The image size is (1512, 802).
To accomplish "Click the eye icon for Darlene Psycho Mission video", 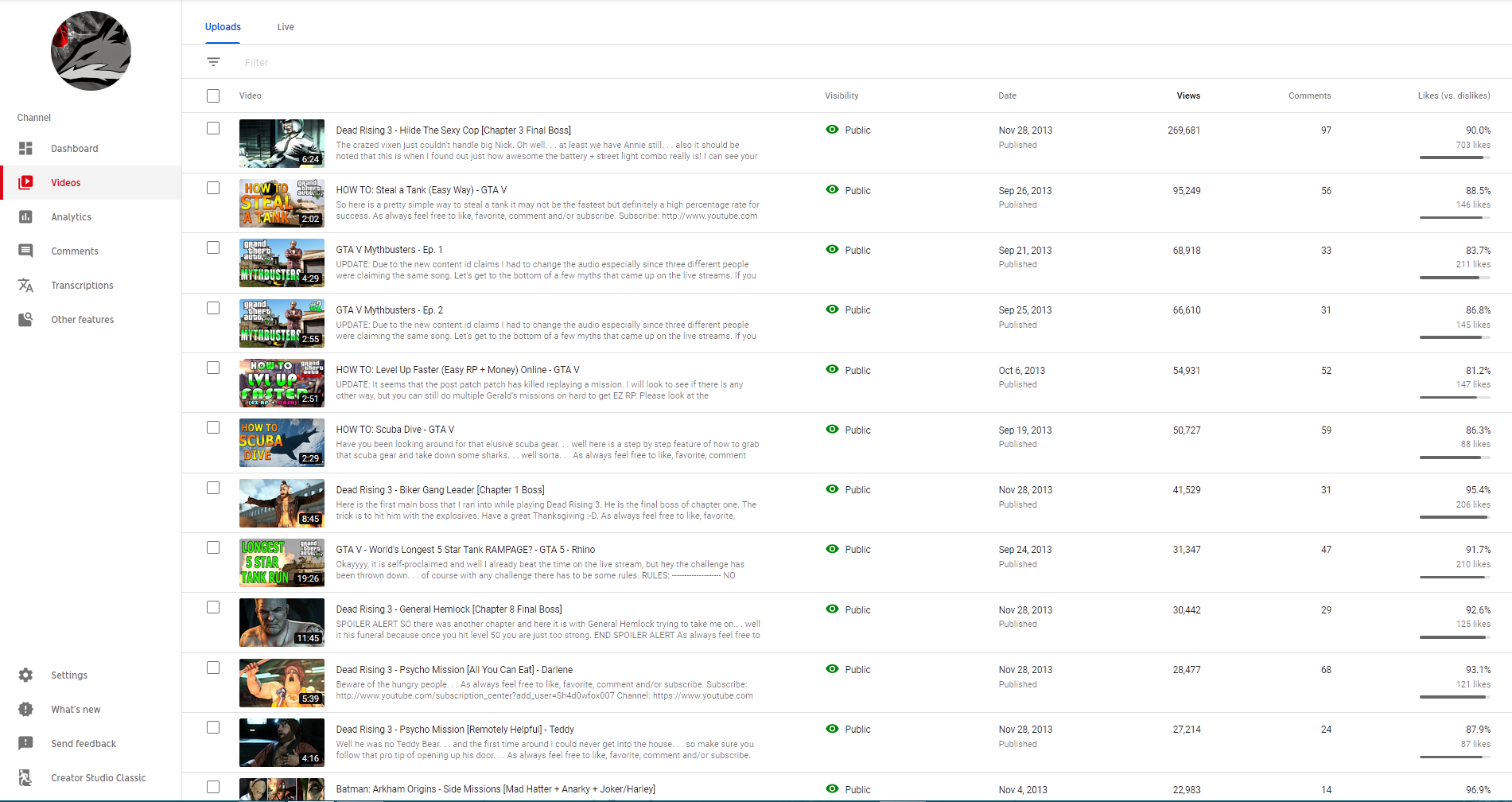I will coord(832,669).
